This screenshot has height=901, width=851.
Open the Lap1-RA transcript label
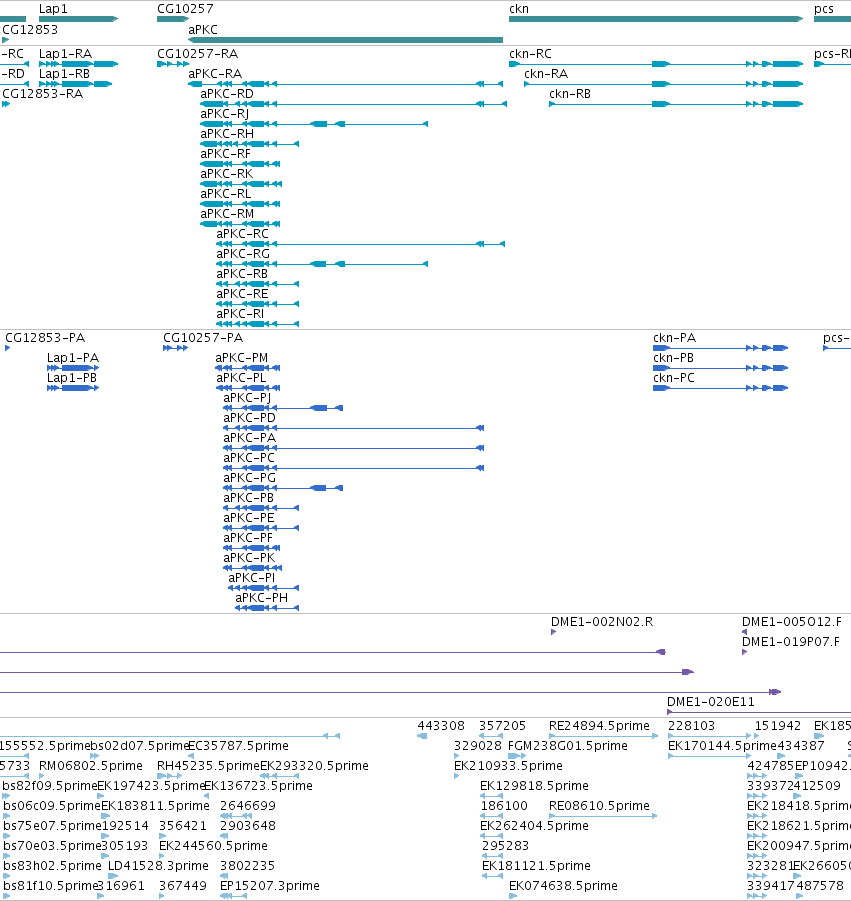(x=65, y=53)
